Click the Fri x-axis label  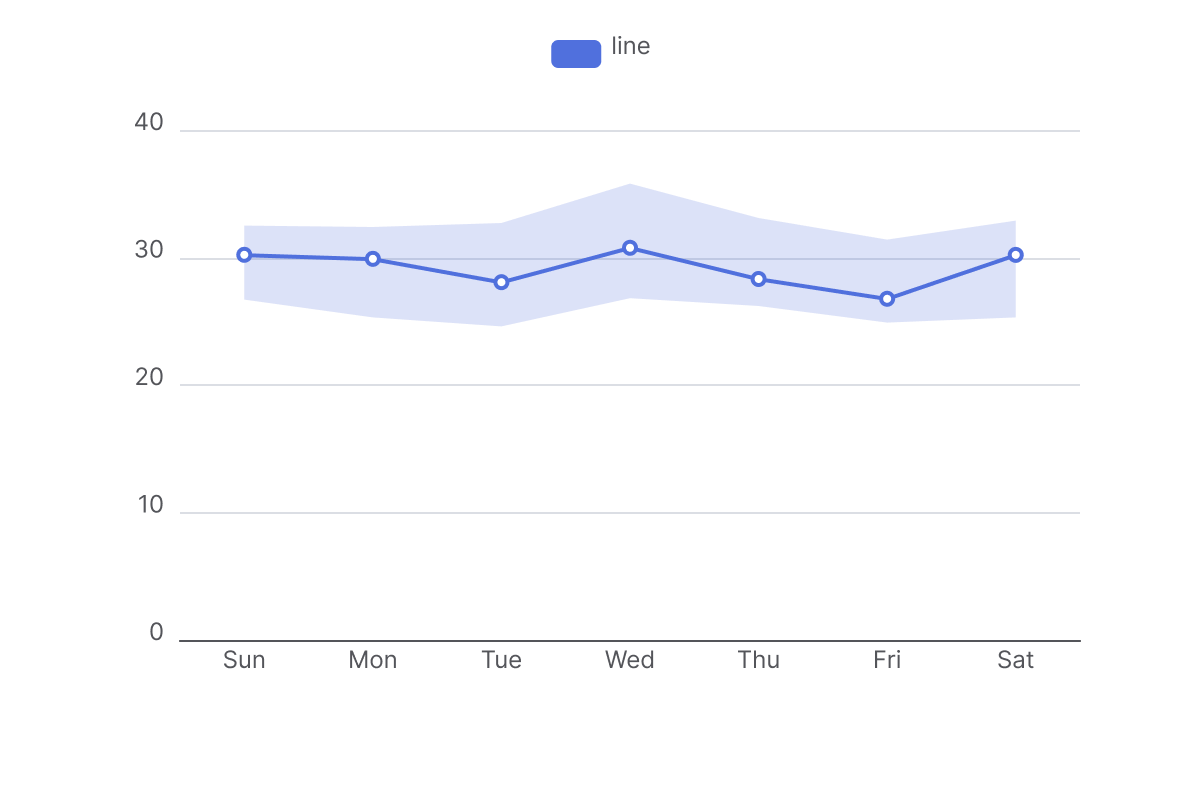pos(887,660)
